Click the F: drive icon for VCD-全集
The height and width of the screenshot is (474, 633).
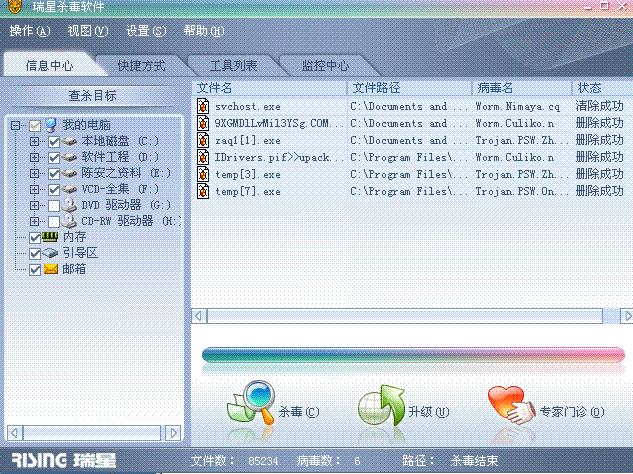[x=69, y=189]
